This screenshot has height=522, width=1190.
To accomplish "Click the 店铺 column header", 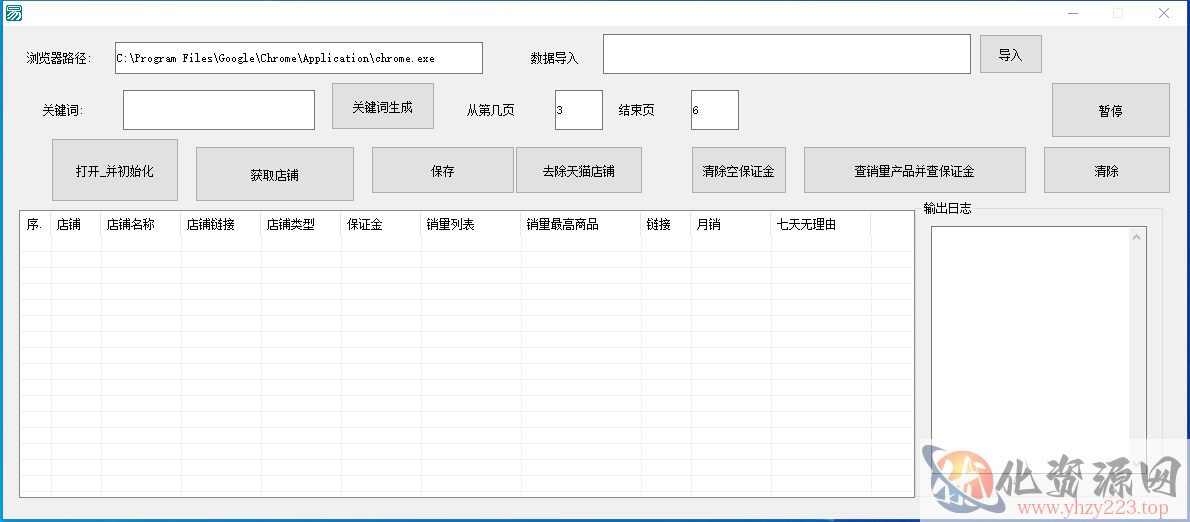I will click(76, 225).
